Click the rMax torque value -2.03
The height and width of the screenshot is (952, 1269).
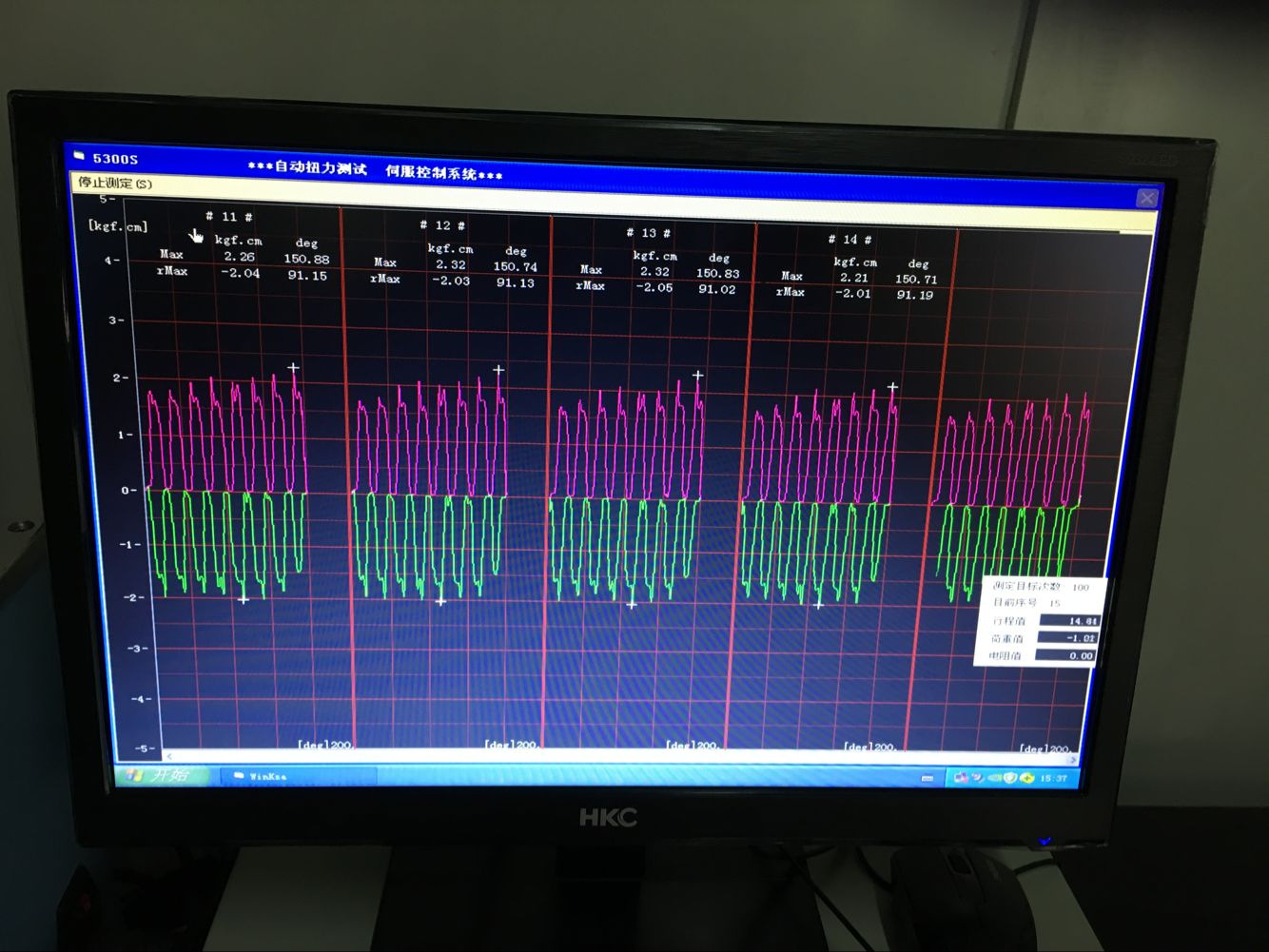coord(451,281)
